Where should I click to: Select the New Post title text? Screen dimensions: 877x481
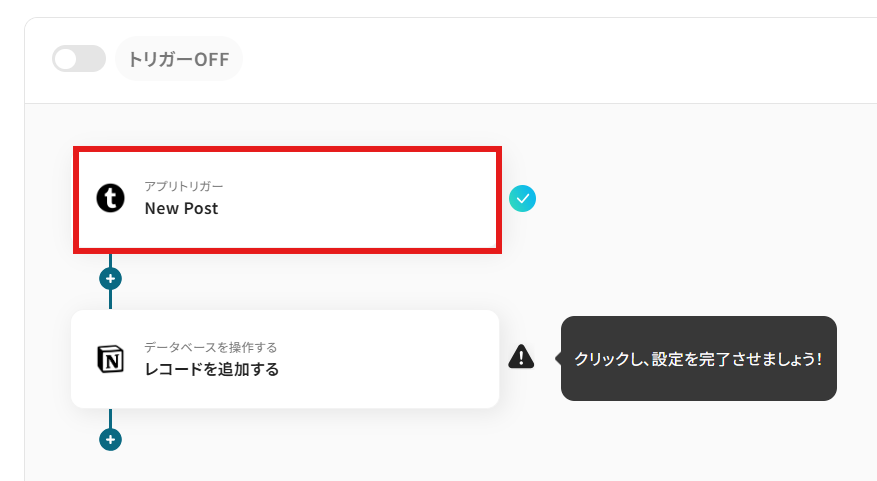(181, 209)
